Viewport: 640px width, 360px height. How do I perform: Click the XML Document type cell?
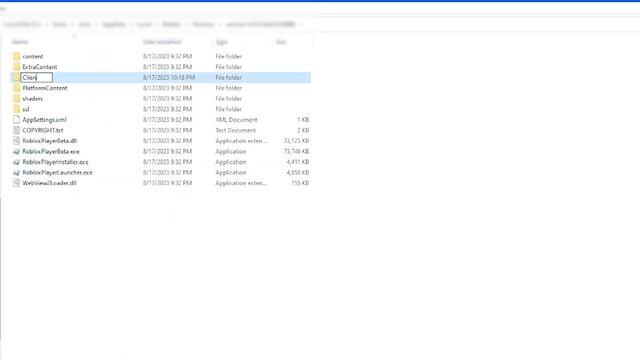(236, 120)
